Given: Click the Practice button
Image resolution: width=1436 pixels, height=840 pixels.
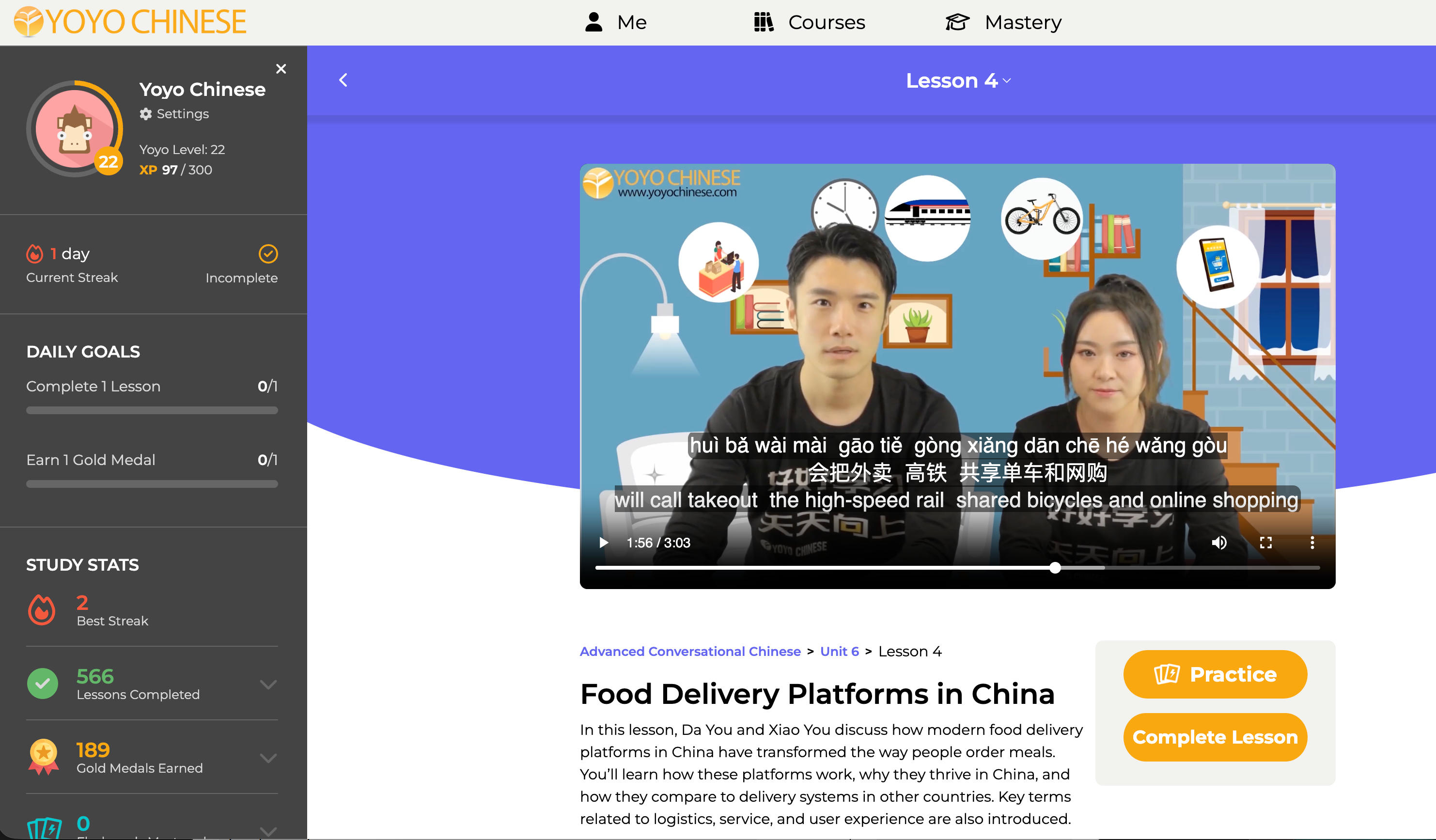Looking at the screenshot, I should (x=1215, y=674).
